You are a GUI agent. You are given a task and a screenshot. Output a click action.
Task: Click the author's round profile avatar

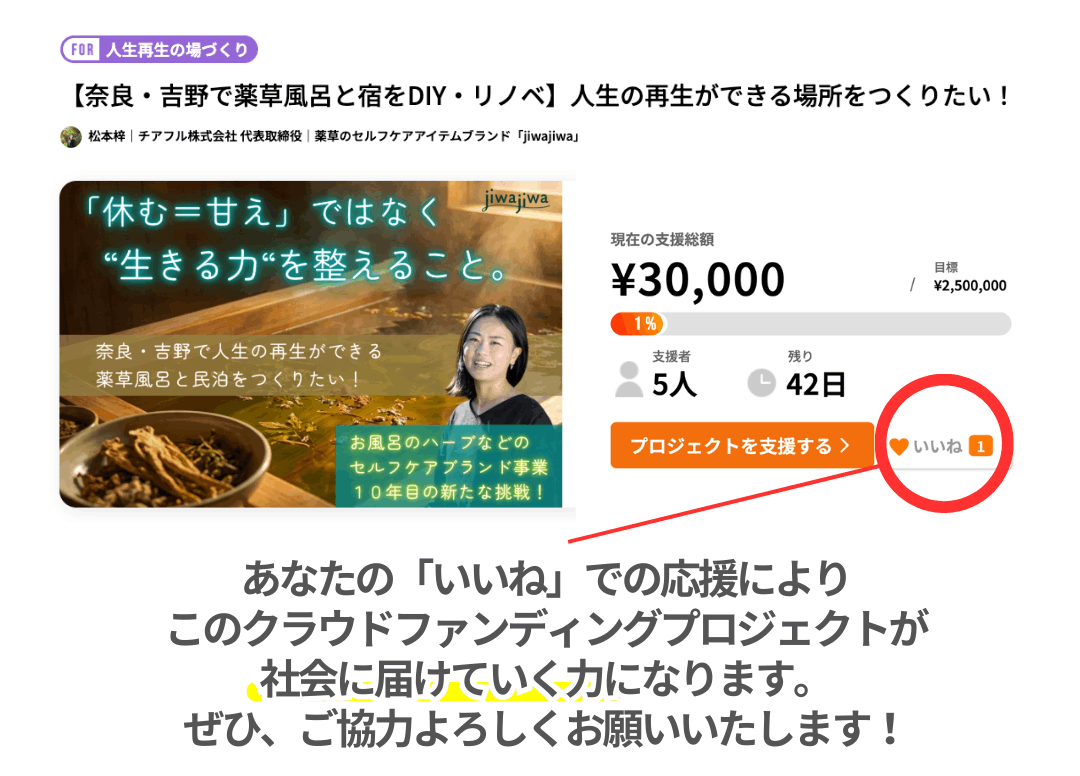click(x=71, y=136)
